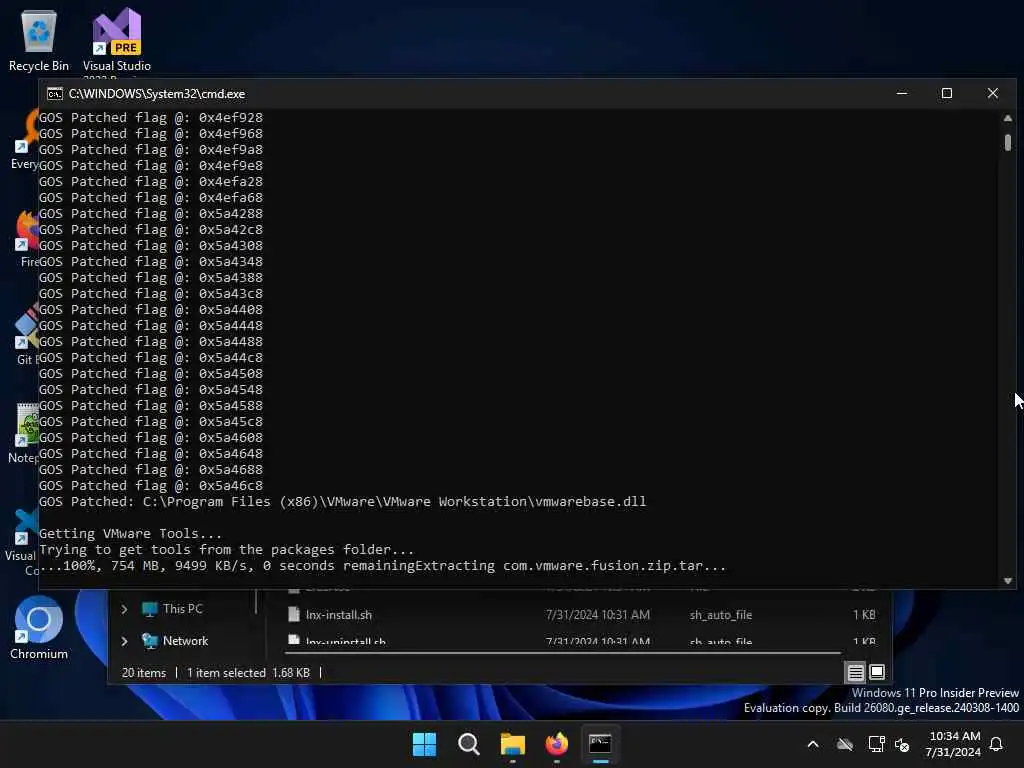This screenshot has width=1024, height=768.
Task: Open the Recycle Bin desktop icon
Action: pos(39,40)
